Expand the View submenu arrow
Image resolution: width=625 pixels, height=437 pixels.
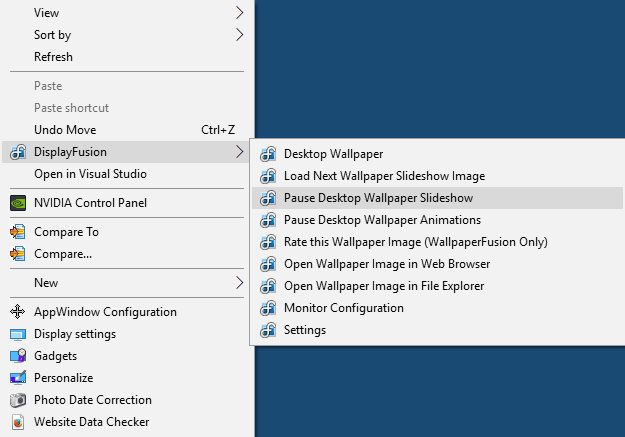coord(240,13)
